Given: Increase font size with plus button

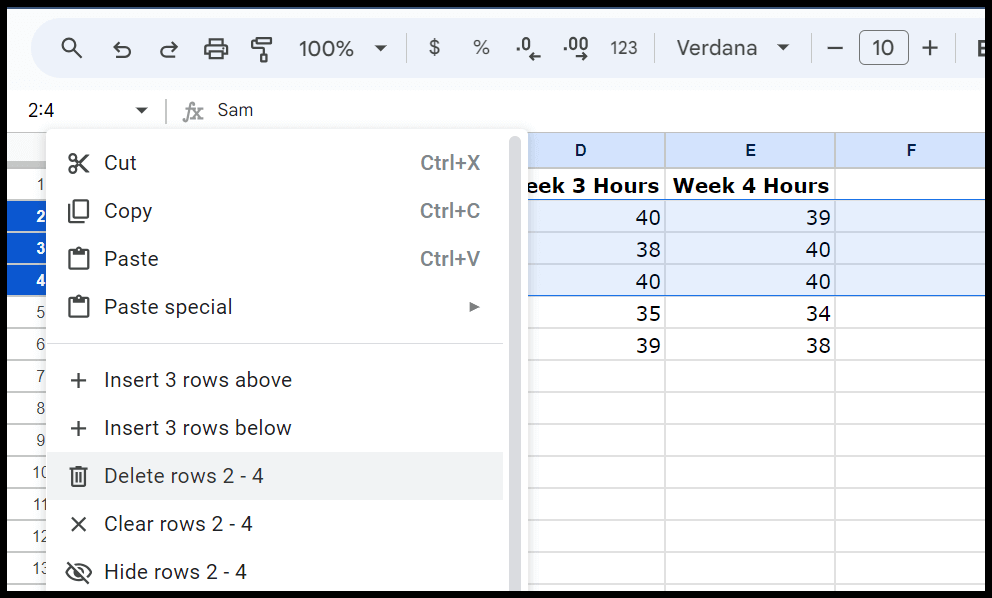Looking at the screenshot, I should pyautogui.click(x=930, y=48).
